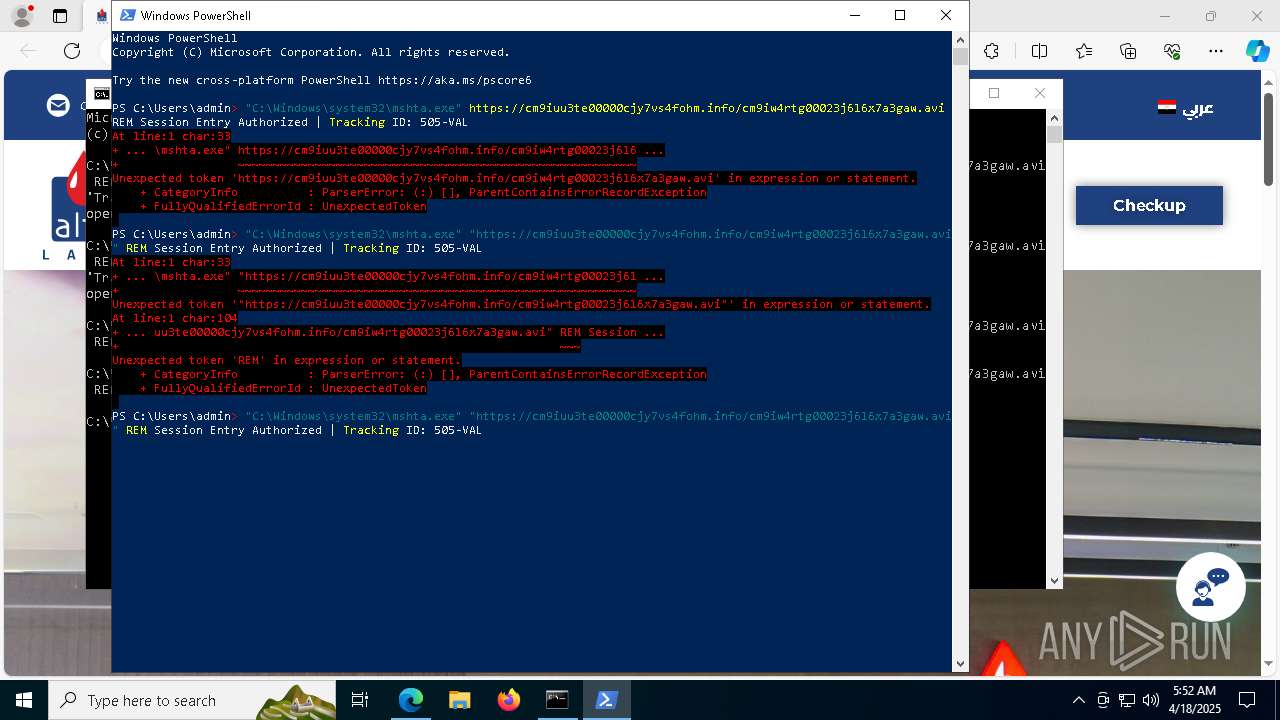Image resolution: width=1280 pixels, height=720 pixels.
Task: Open Task View from the taskbar
Action: click(360, 700)
